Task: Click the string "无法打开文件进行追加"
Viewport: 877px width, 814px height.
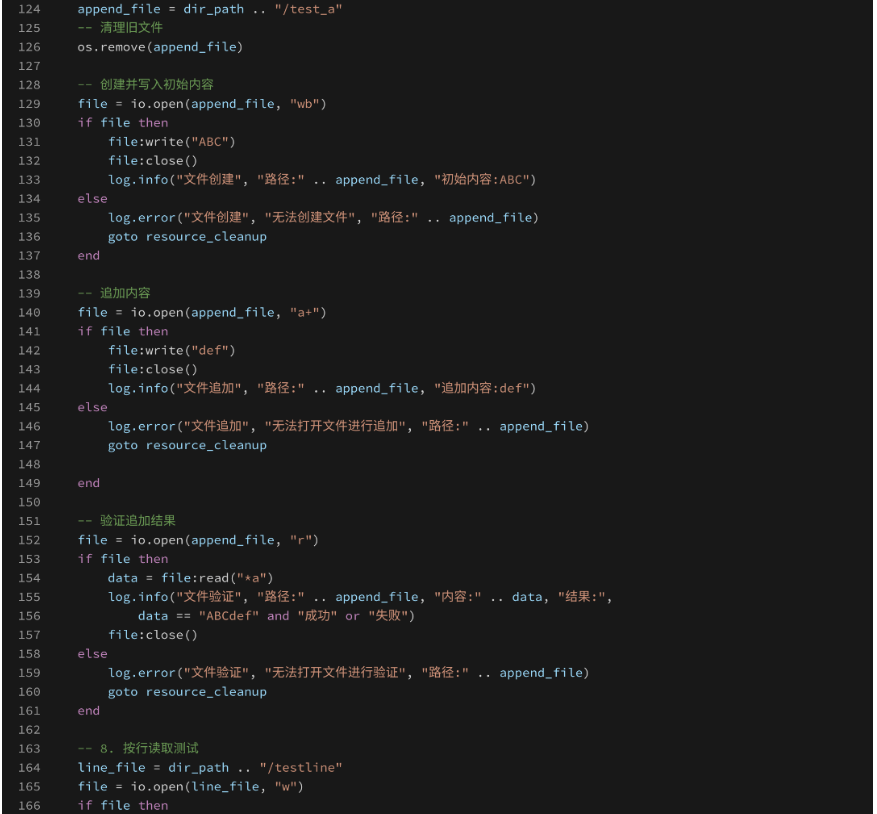Action: (335, 426)
